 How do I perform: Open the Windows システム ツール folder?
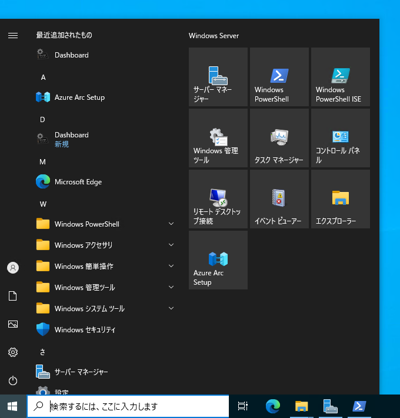click(x=105, y=308)
